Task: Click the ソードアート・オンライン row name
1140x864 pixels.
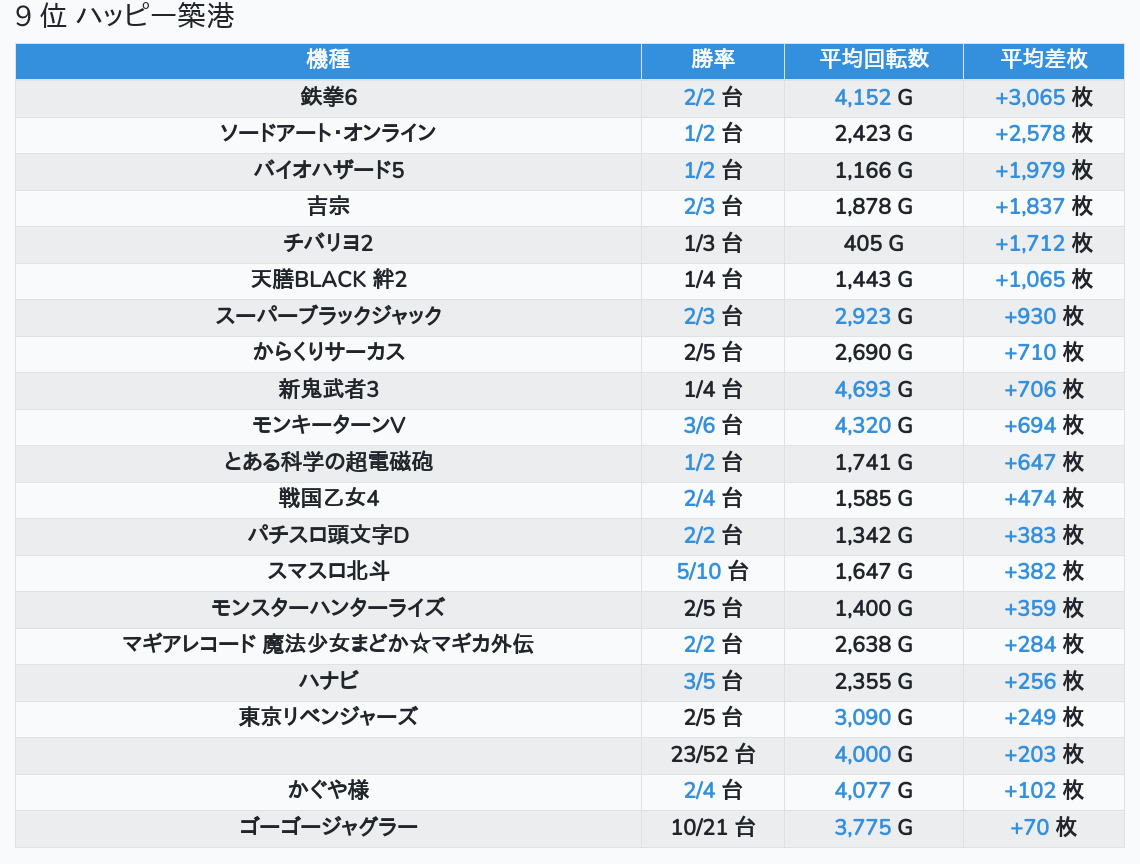Action: 328,133
